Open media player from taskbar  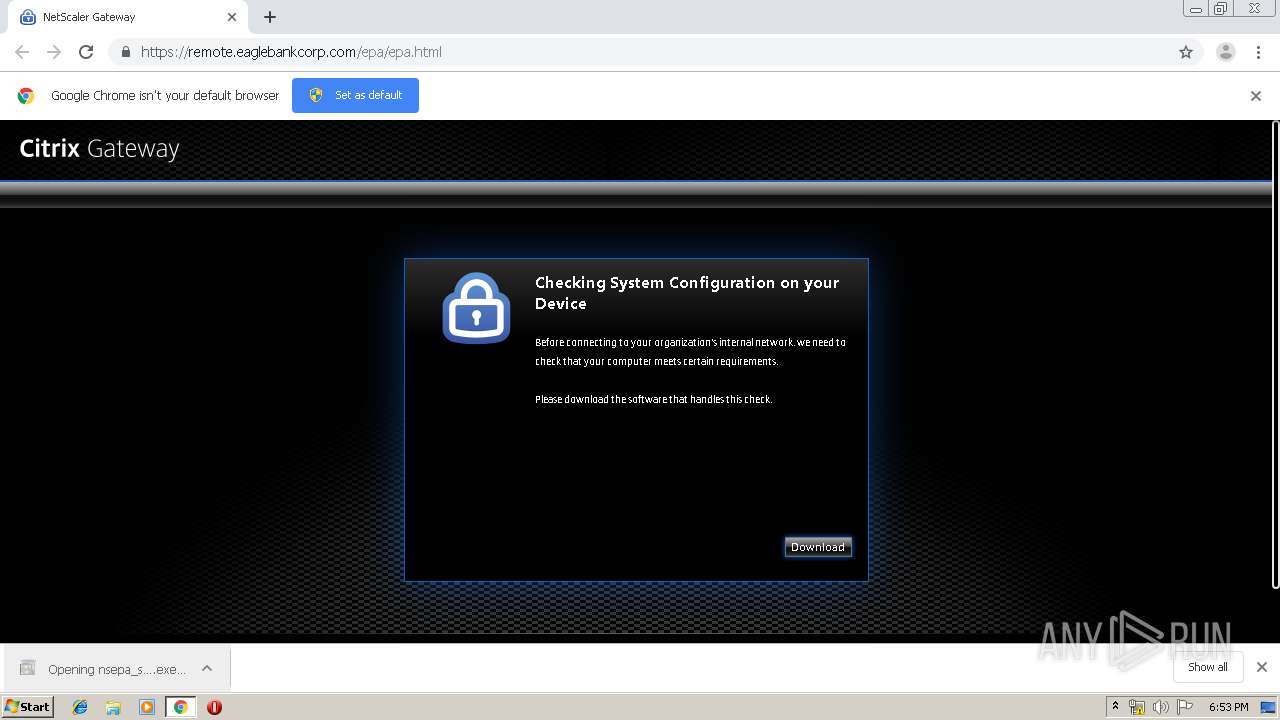(147, 707)
